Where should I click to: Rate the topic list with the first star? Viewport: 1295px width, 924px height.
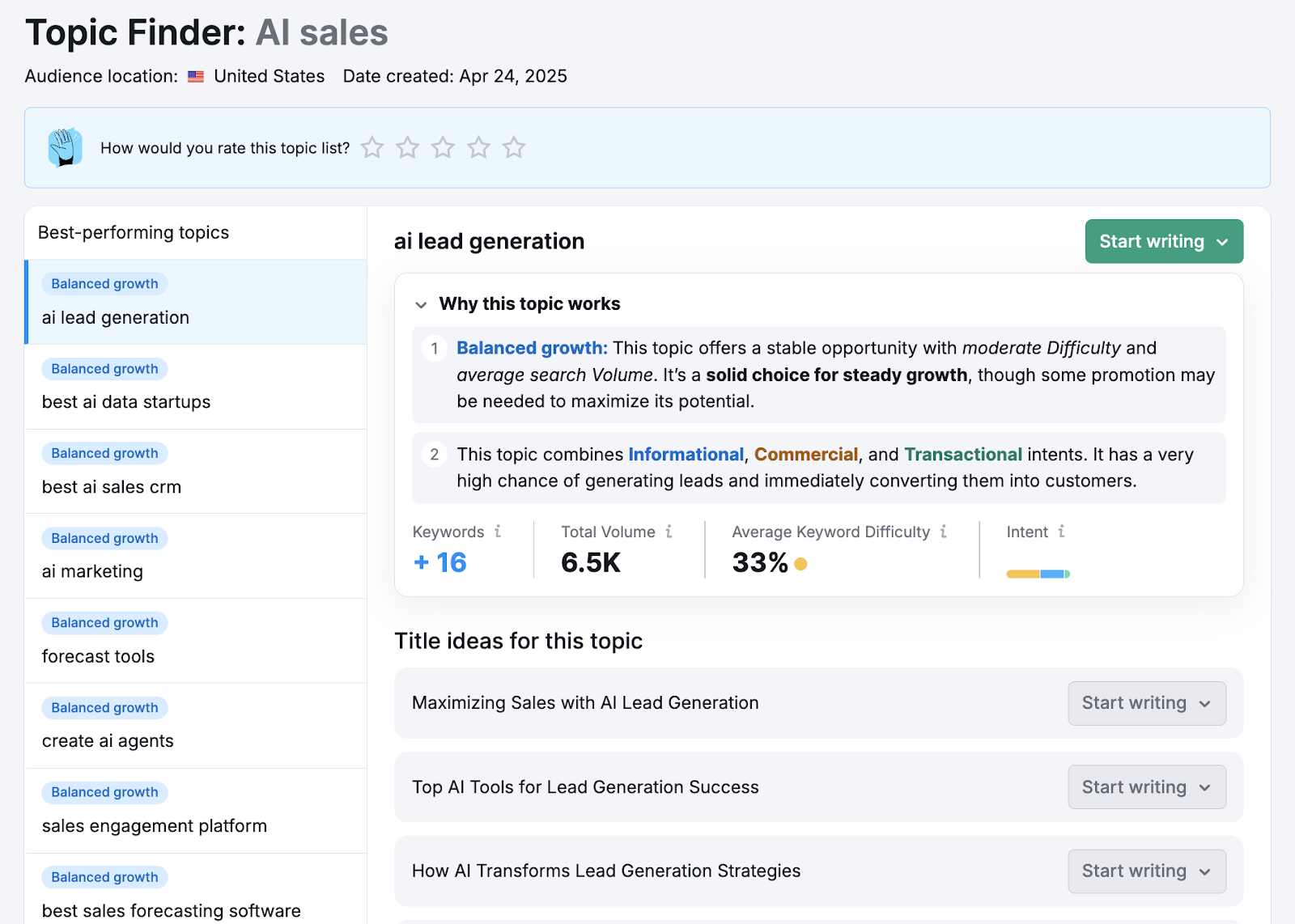tap(372, 147)
